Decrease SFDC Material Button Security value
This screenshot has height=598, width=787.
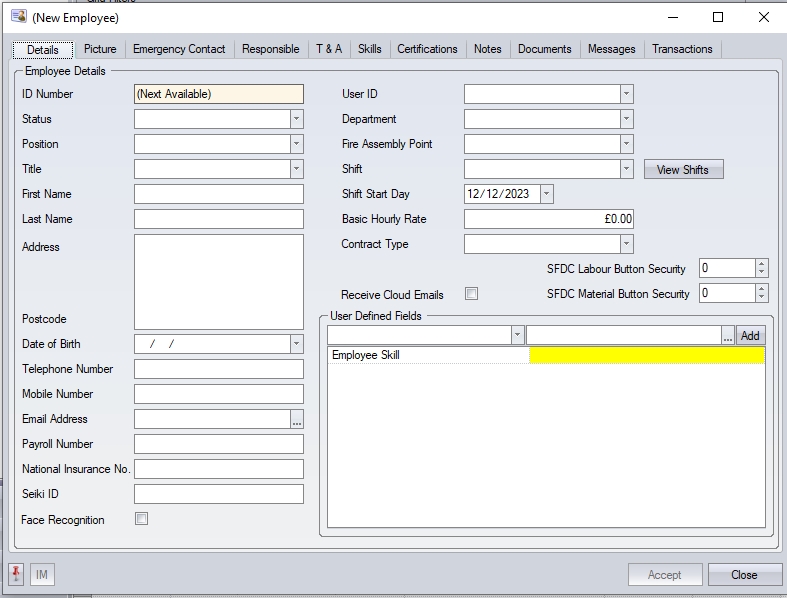coord(762,298)
